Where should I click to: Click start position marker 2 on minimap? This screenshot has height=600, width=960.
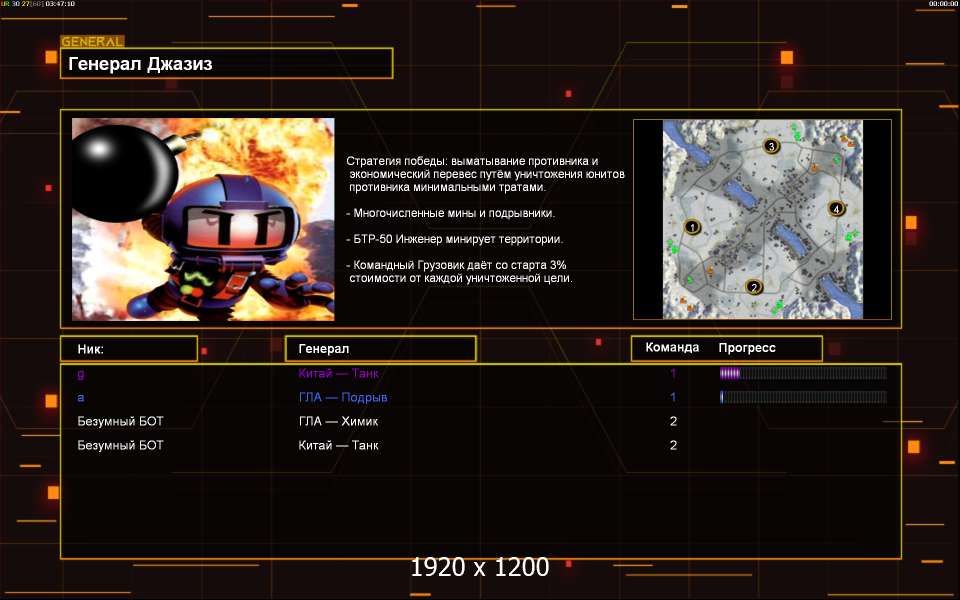tap(754, 287)
